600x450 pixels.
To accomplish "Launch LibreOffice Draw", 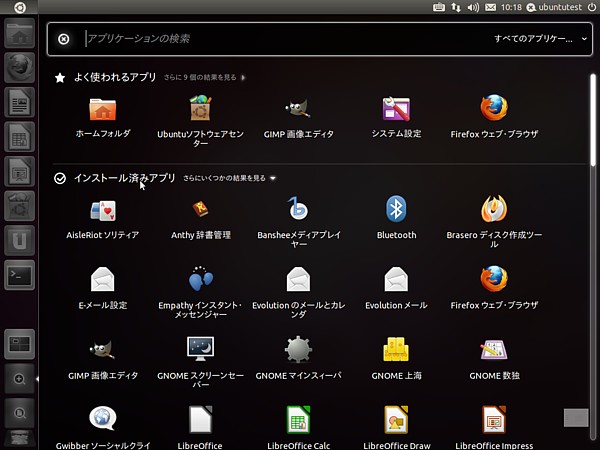I will click(396, 419).
